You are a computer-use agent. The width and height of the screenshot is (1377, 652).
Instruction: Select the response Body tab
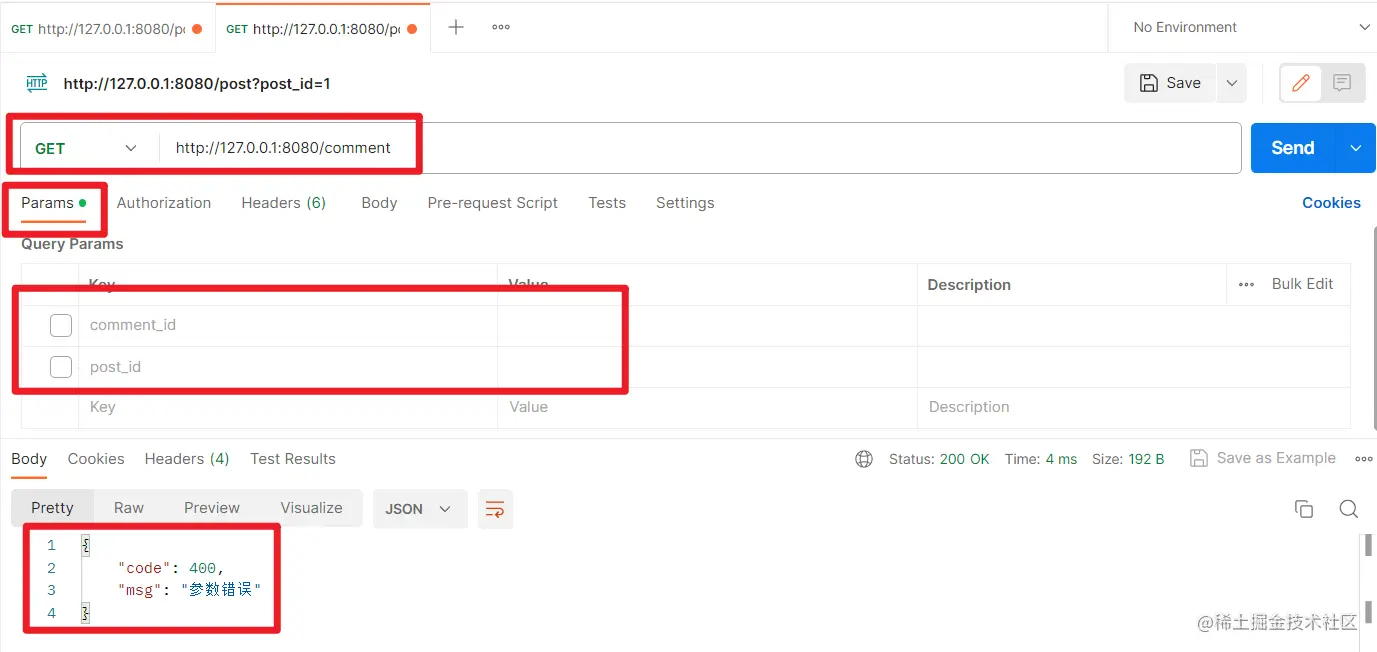(x=29, y=459)
